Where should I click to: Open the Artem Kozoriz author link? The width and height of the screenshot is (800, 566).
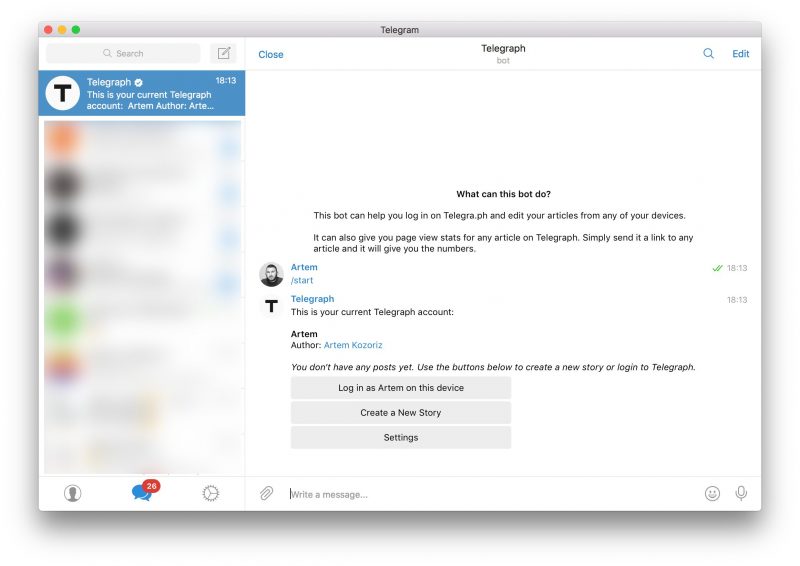coord(353,345)
